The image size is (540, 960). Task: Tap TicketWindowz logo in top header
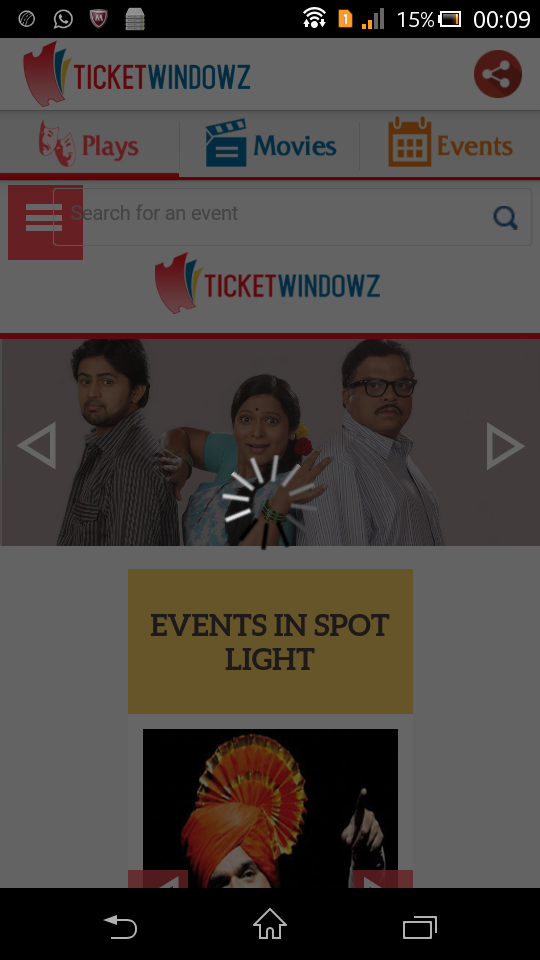click(137, 74)
